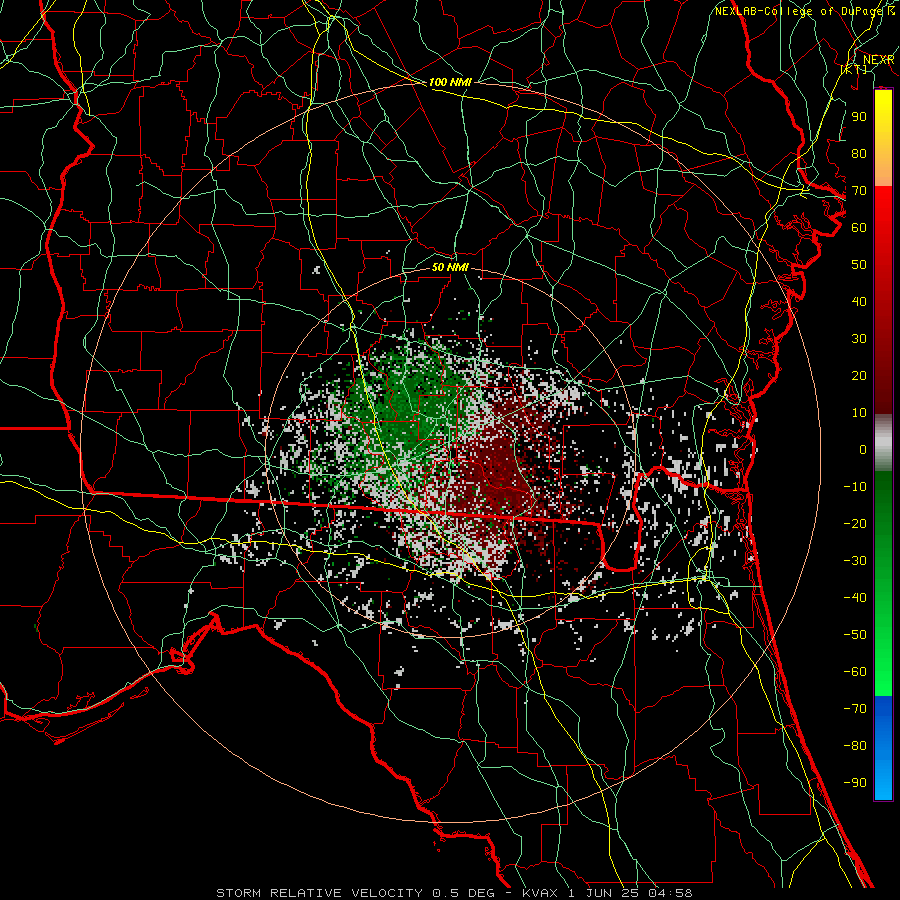The width and height of the screenshot is (900, 900).
Task: Click the "[KT]" units label
Action: tap(854, 69)
